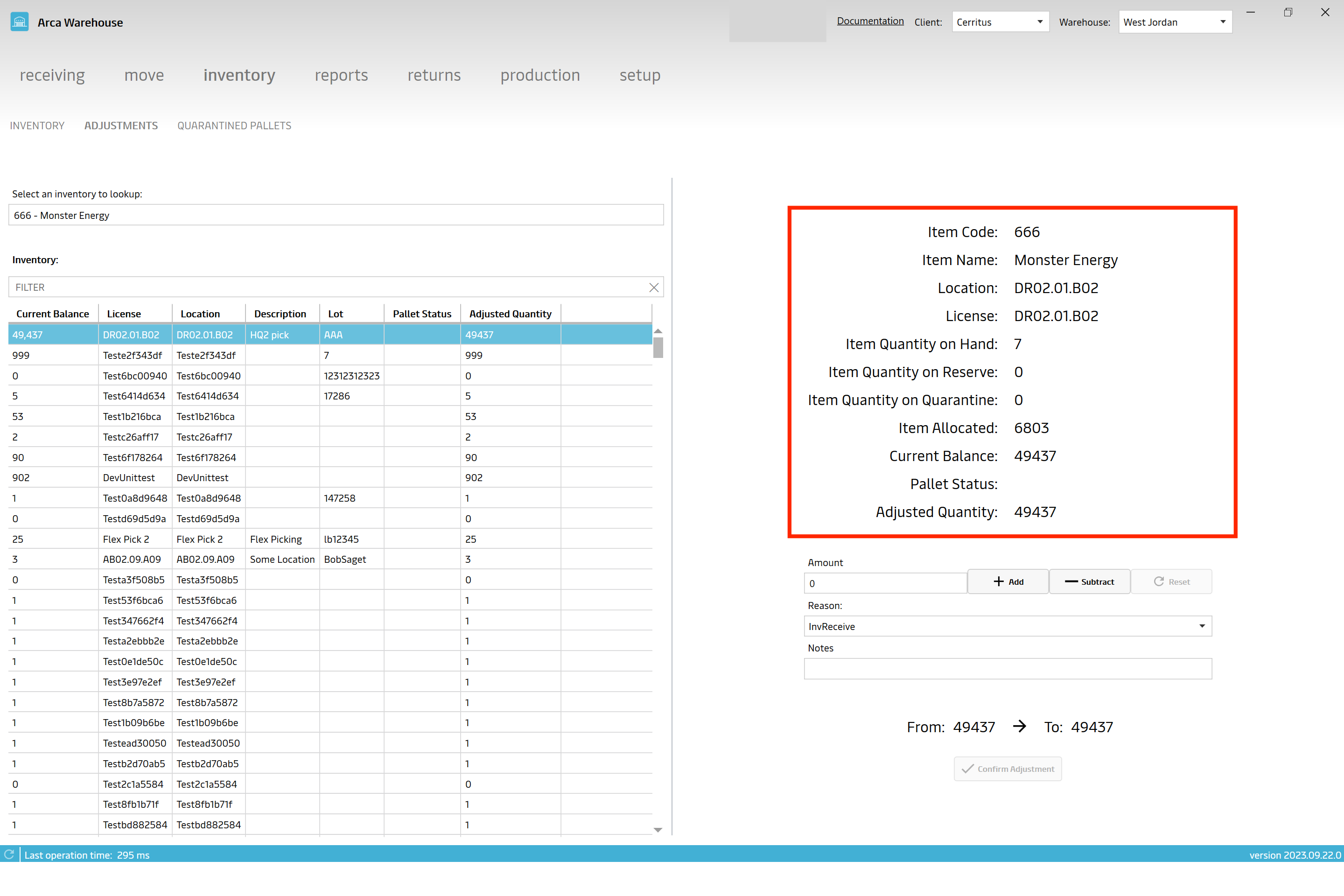Click the Reset button

[x=1171, y=582]
